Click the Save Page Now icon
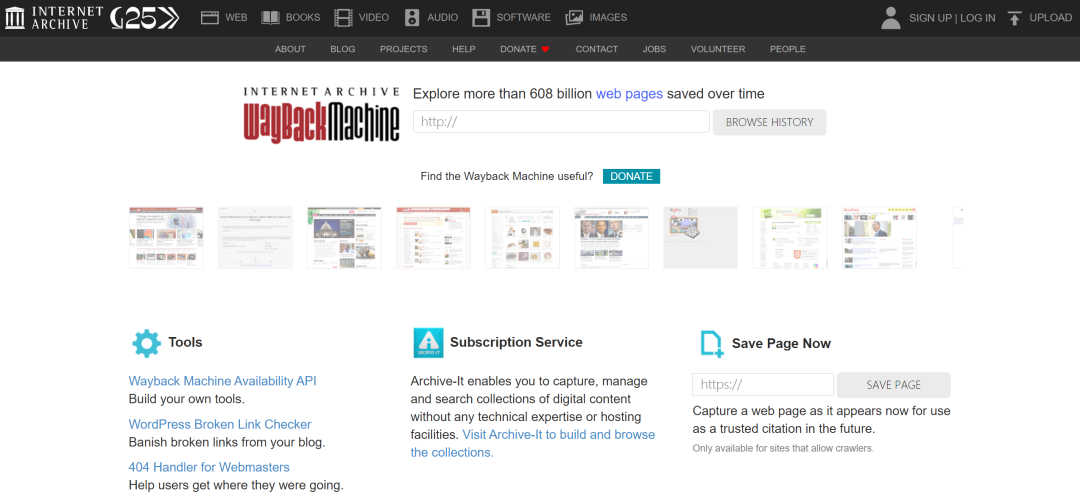The height and width of the screenshot is (500, 1080). (x=712, y=344)
